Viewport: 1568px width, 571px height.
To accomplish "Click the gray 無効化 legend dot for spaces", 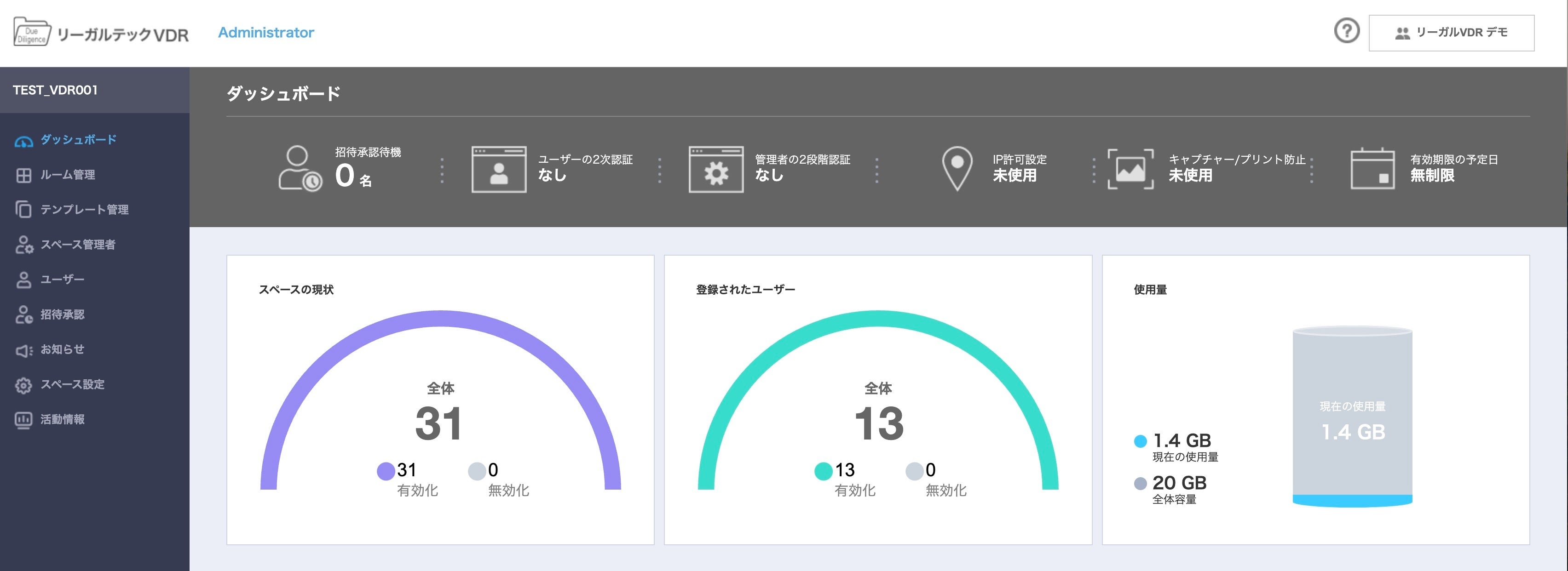I will point(477,471).
